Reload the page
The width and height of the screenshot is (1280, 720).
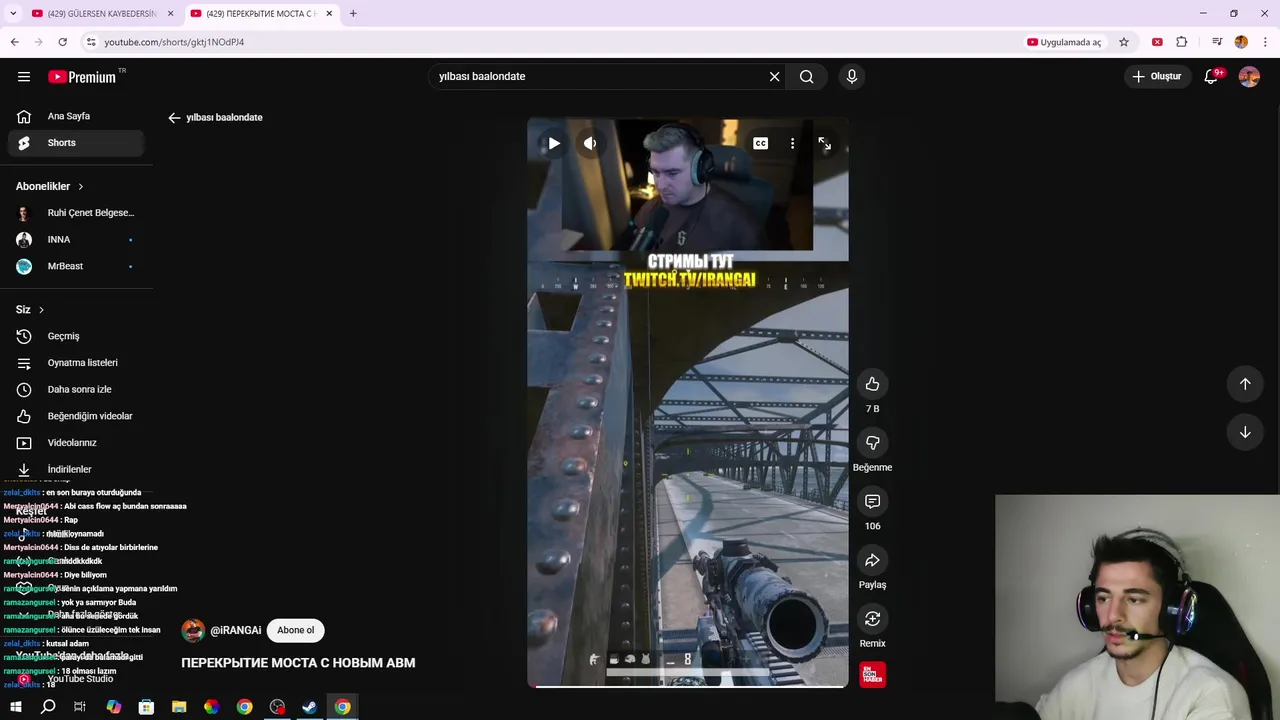coord(62,42)
